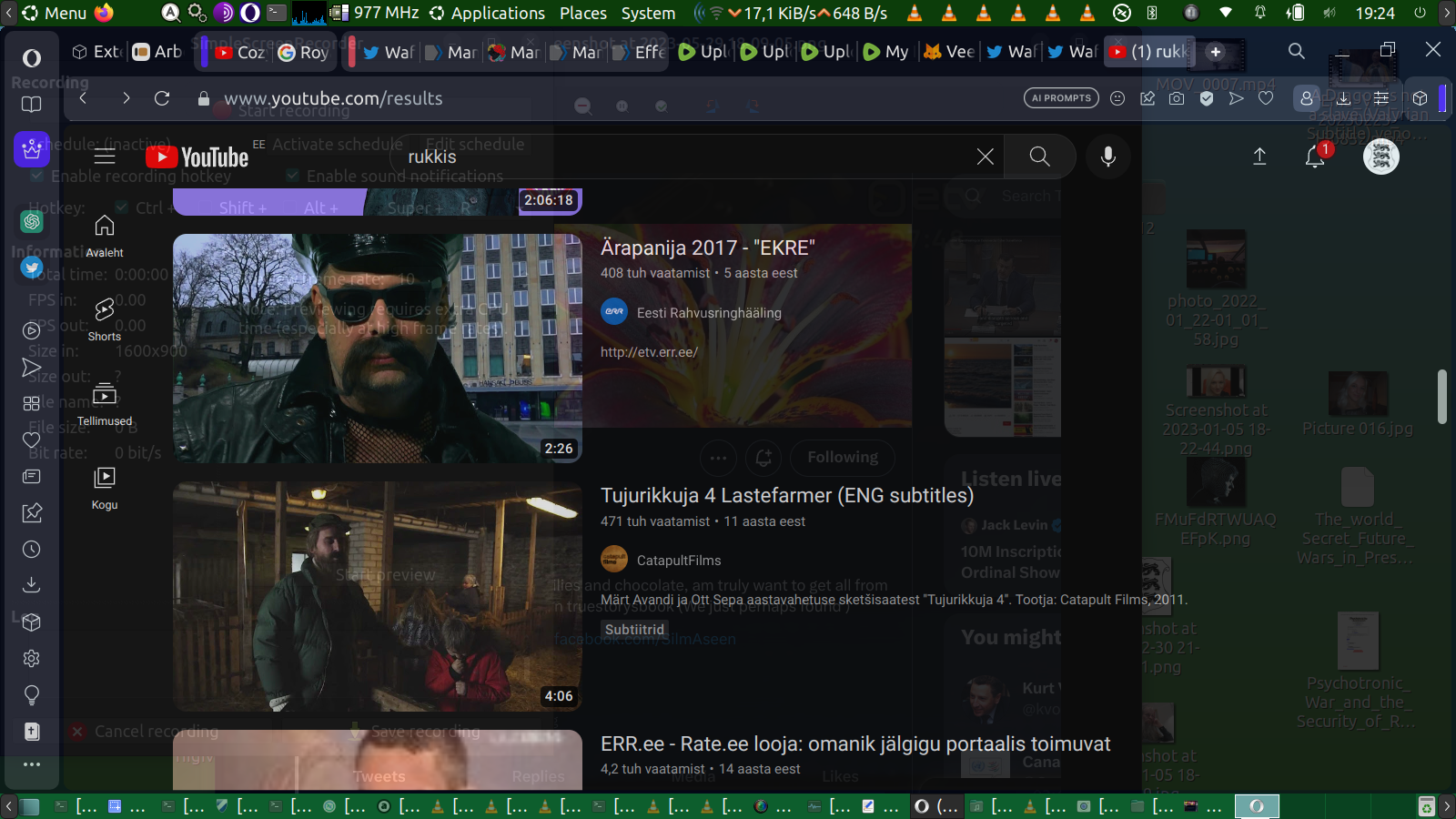This screenshot has height=819, width=1456.
Task: Open the Ärapanija 2017 EKRE video title
Action: click(x=708, y=248)
